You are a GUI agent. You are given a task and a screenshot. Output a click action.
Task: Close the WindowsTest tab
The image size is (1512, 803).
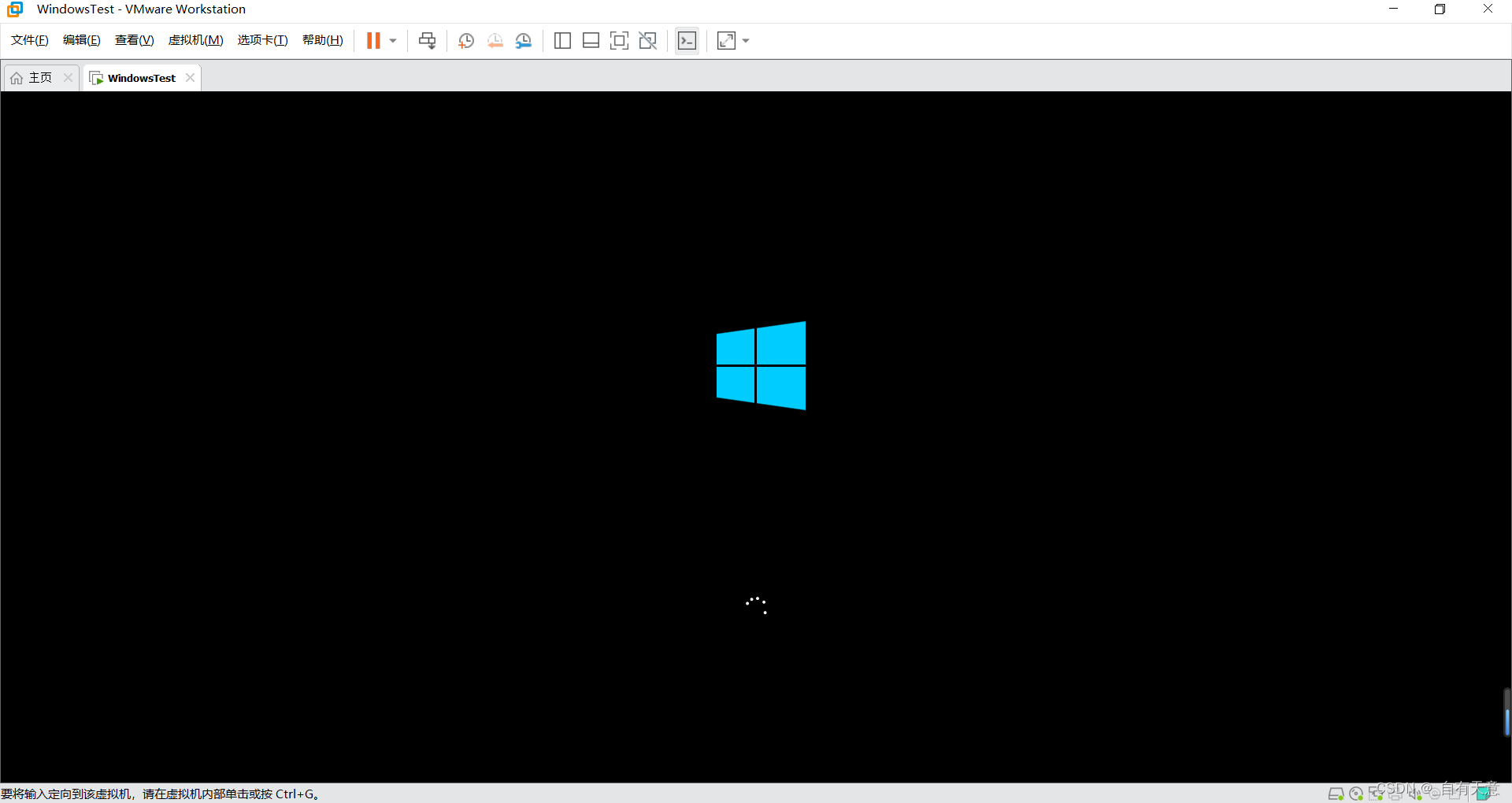(x=190, y=77)
